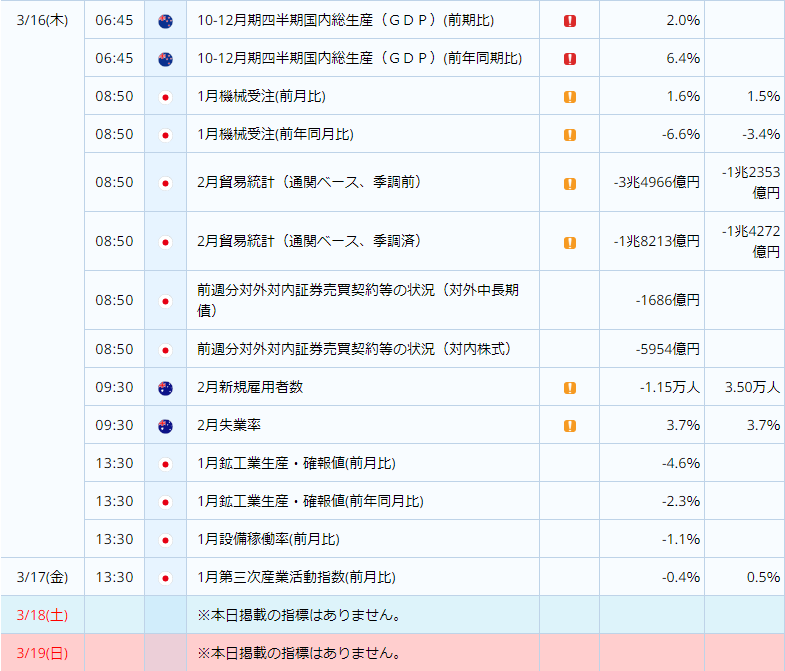Click 2月貿易統計（通関ベース、季調前） indicator name
Screen dimensions: 785x671
[x=309, y=182]
